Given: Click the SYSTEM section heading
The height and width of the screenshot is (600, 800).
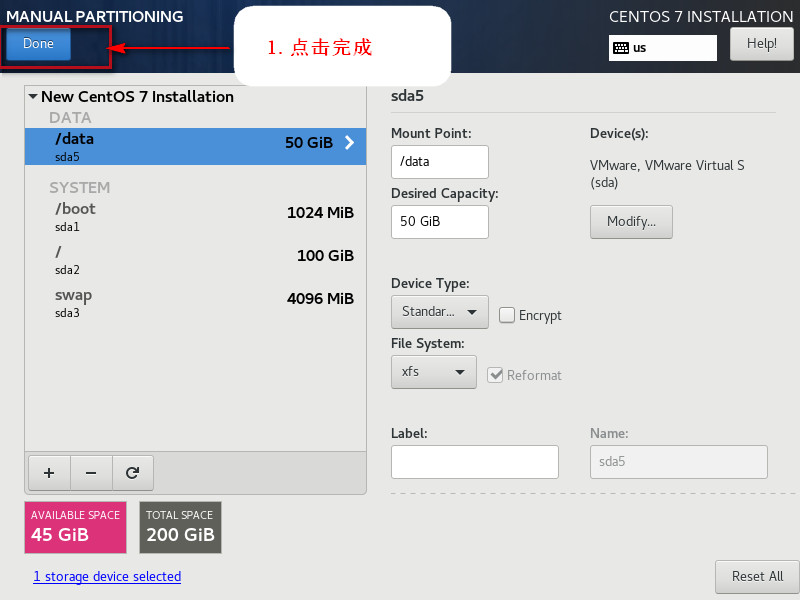Looking at the screenshot, I should click(80, 188).
